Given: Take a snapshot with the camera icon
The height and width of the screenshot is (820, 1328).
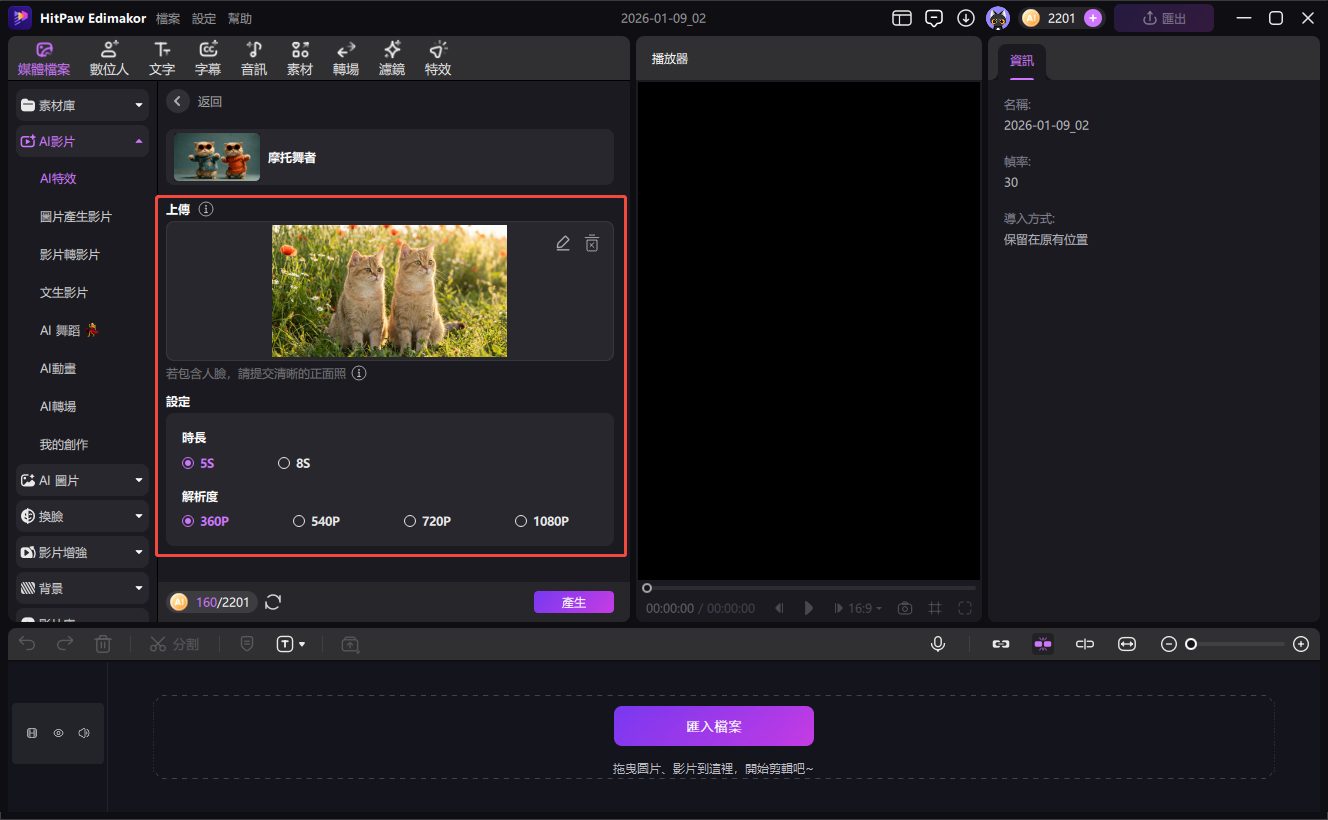Looking at the screenshot, I should pos(904,606).
